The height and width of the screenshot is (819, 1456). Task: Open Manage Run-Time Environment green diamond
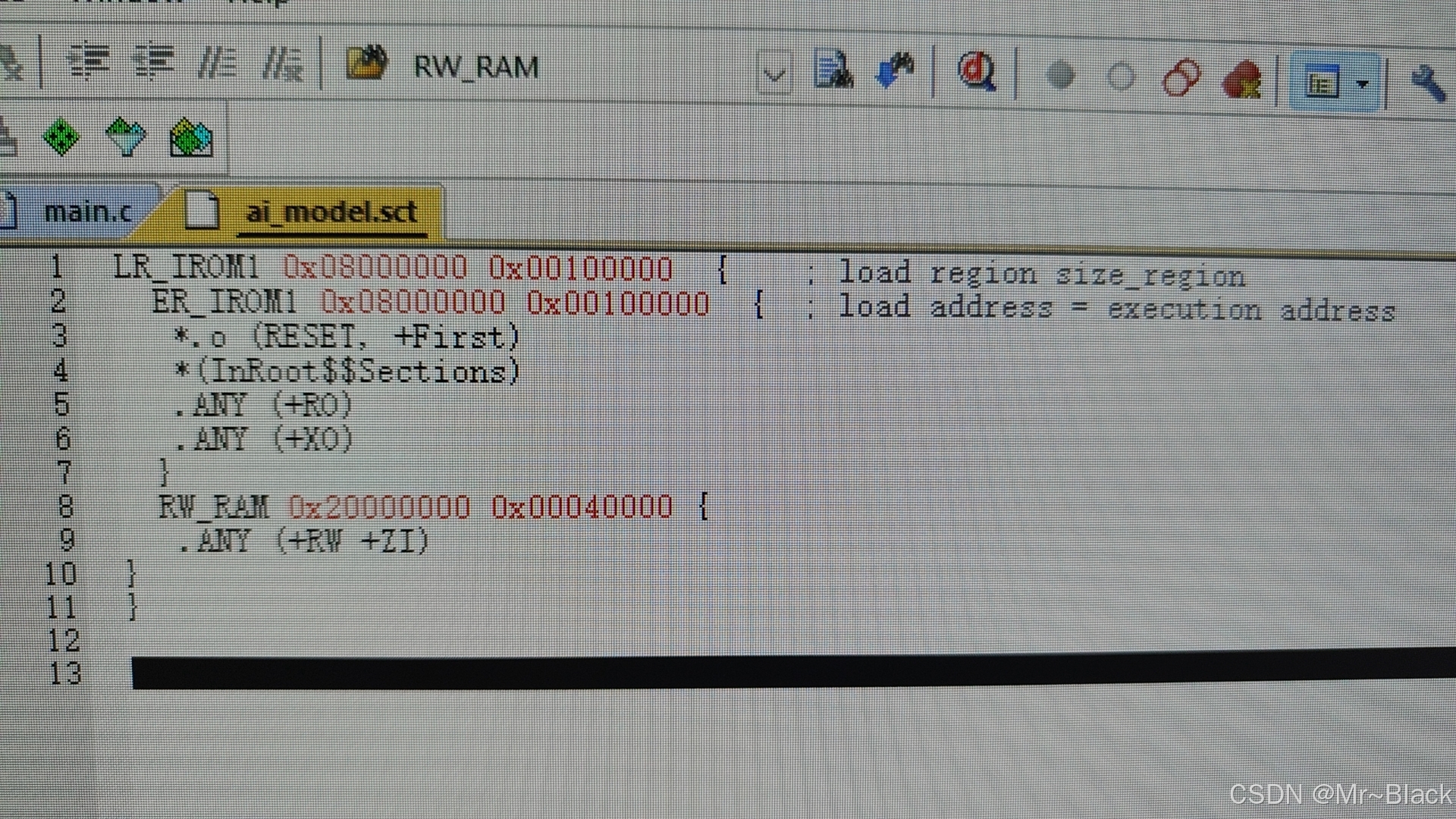tap(61, 137)
